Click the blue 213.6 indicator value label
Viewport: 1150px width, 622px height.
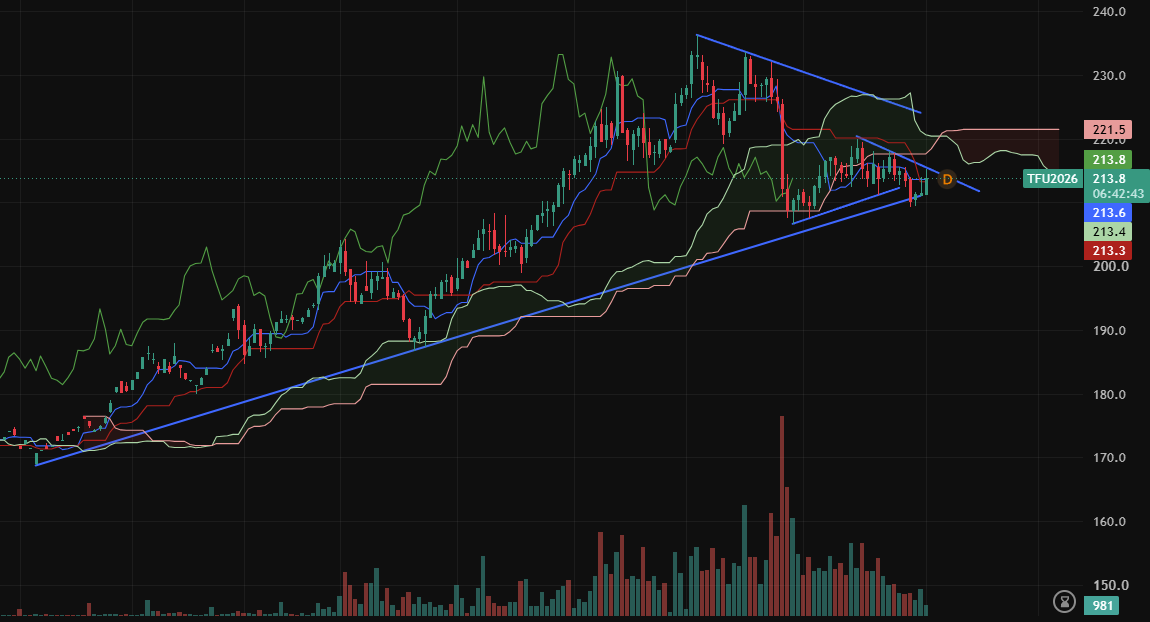point(1107,213)
